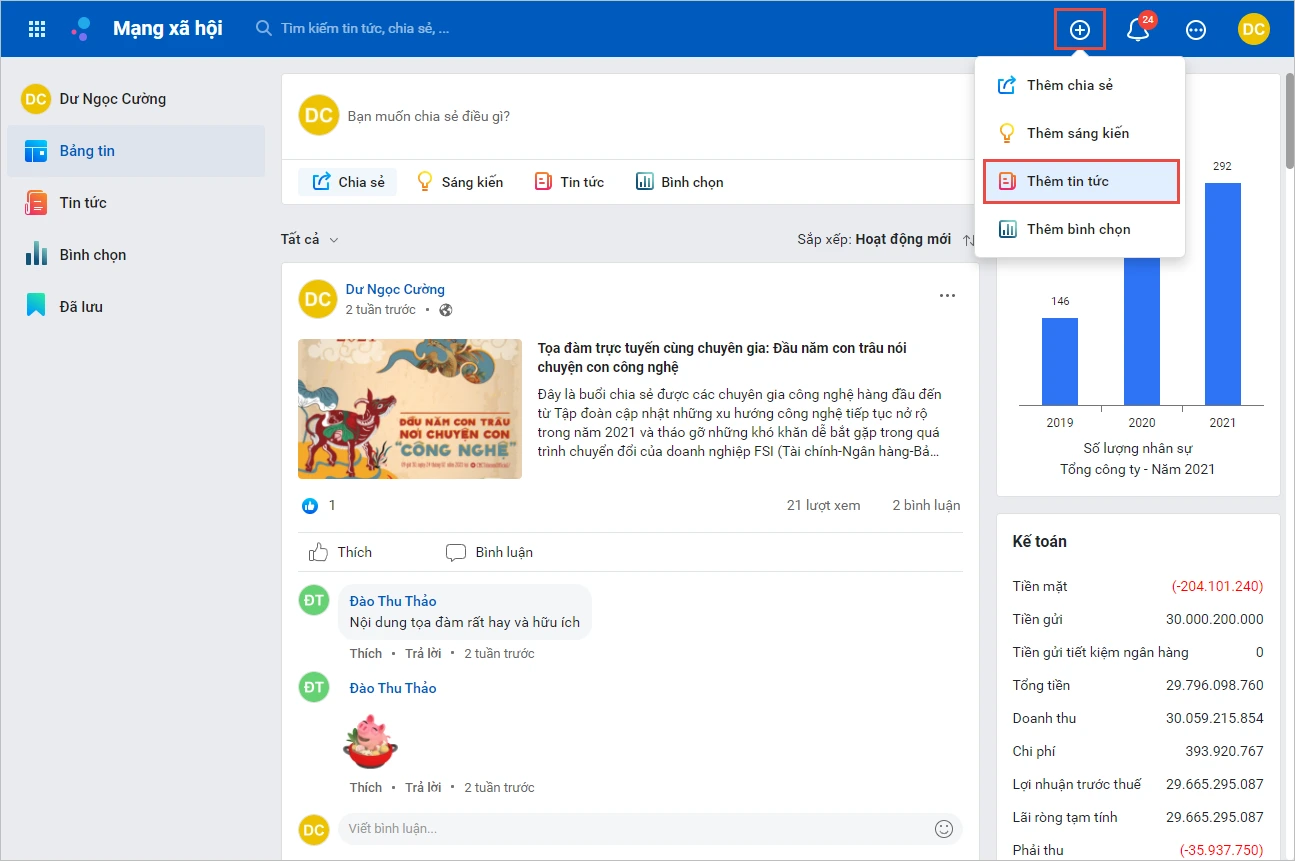Click the plus add-new icon in header
Image resolution: width=1295 pixels, height=861 pixels.
click(x=1080, y=29)
